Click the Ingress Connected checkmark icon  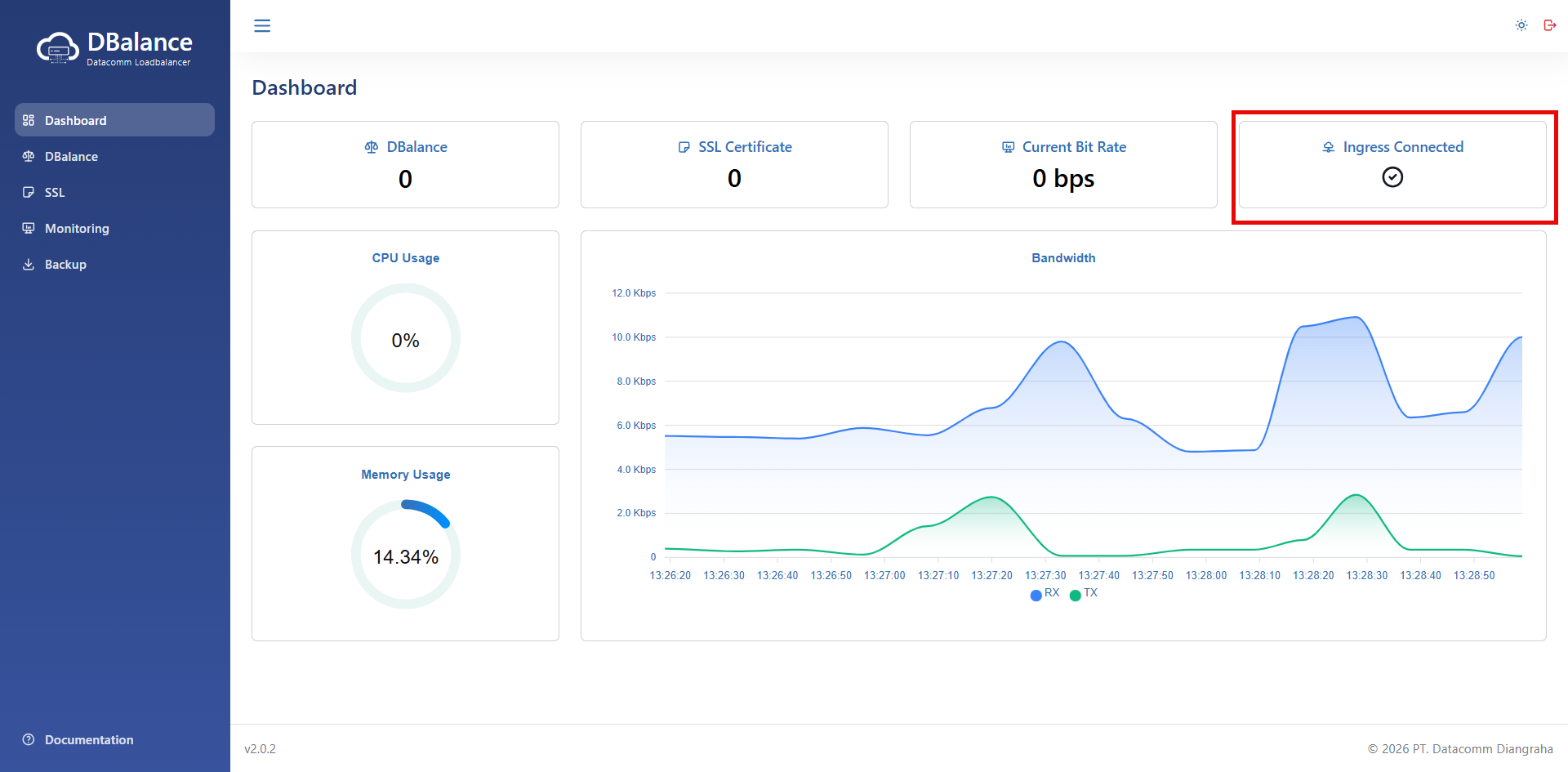[1392, 177]
